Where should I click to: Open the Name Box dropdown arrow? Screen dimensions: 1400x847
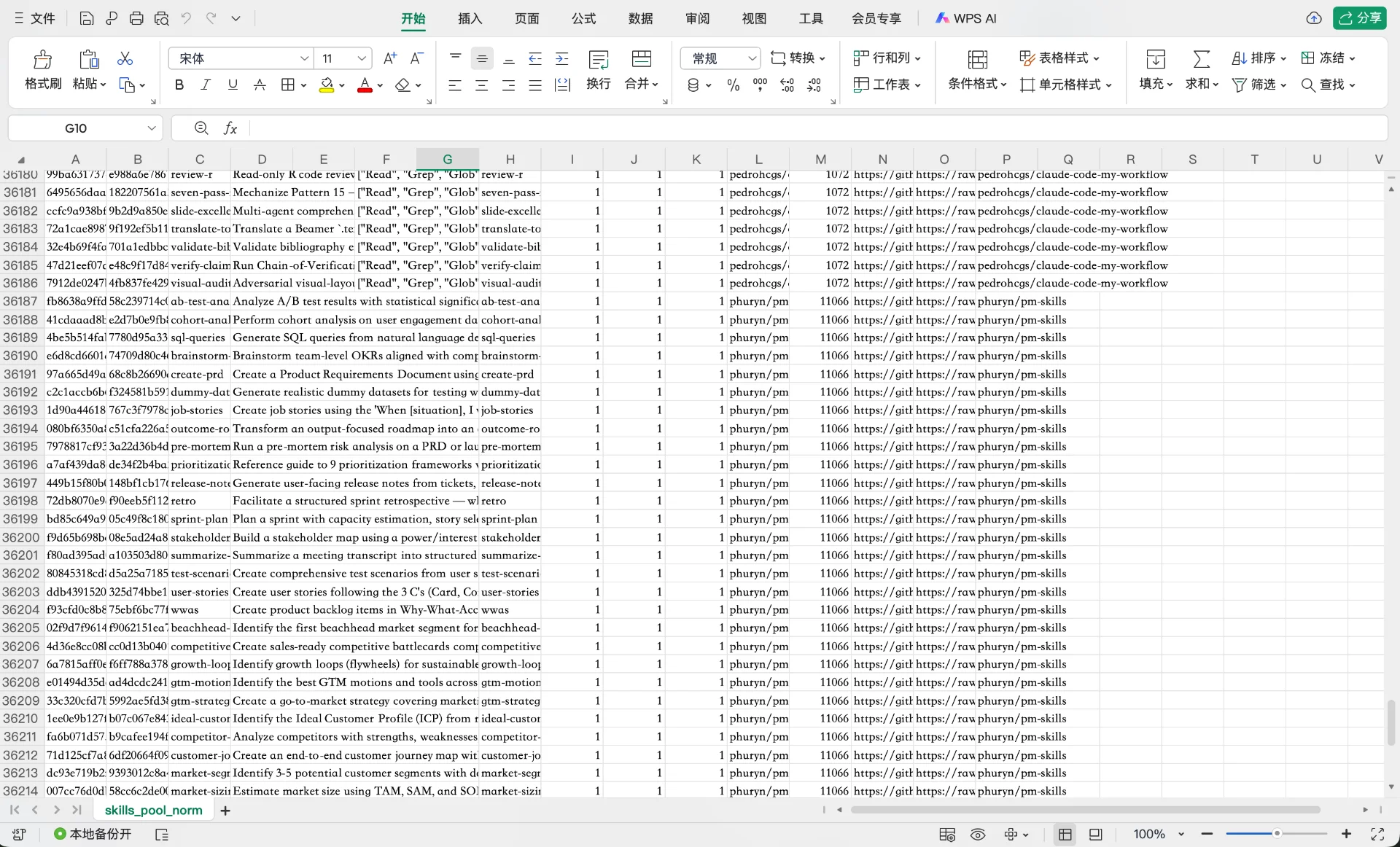pos(152,128)
